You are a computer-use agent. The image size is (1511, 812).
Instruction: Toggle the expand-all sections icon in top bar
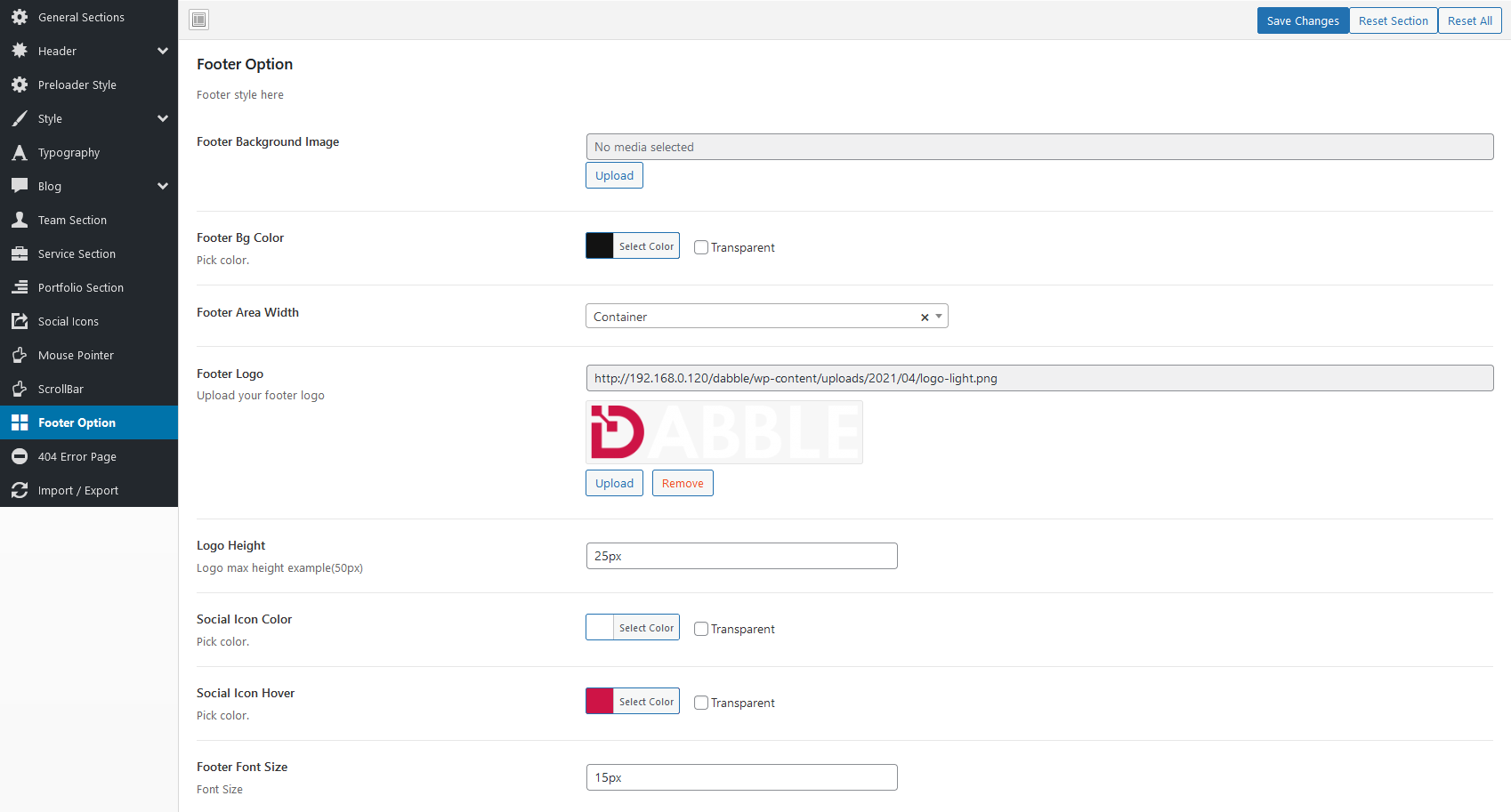coord(199,20)
